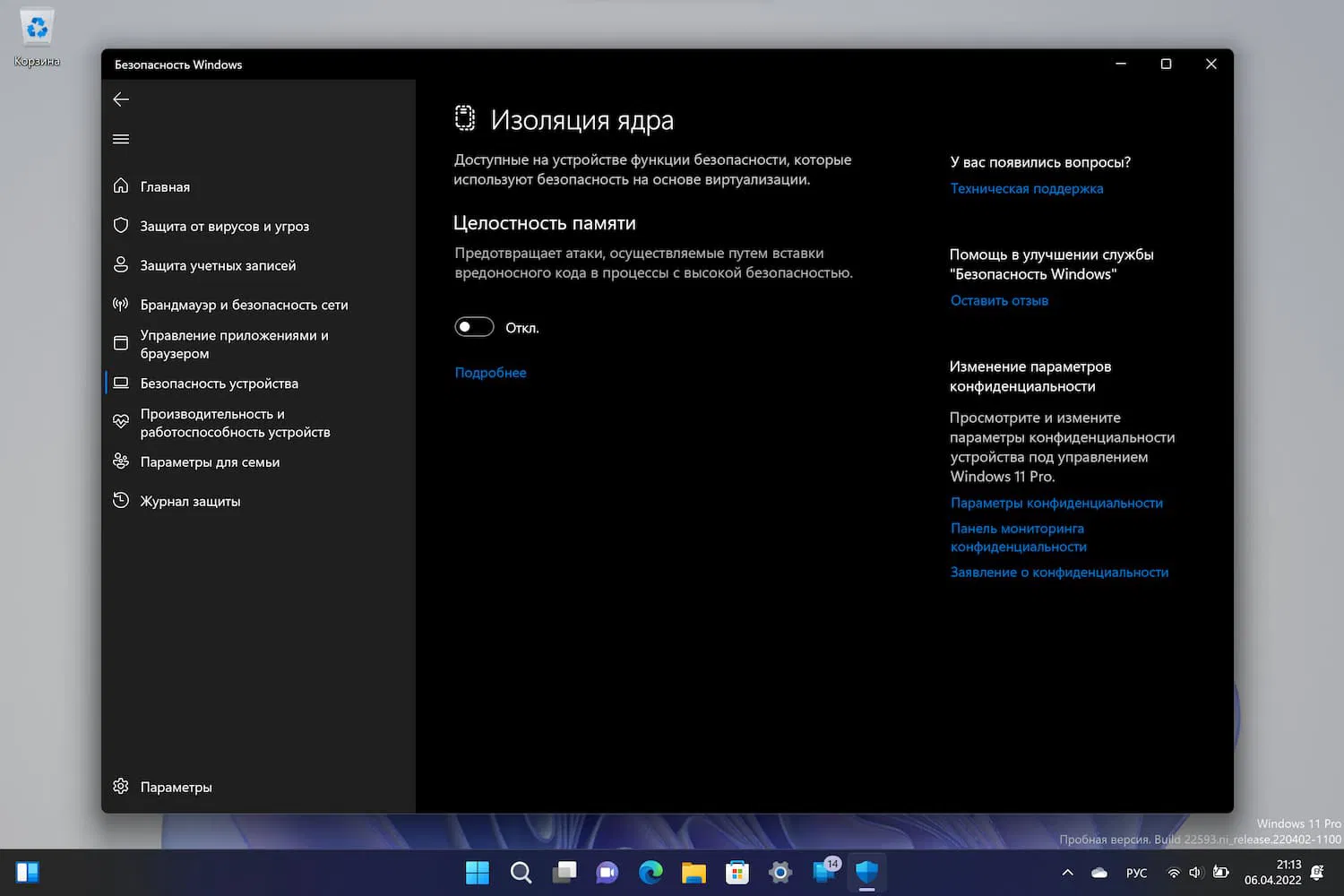Open Управление приложениями и браузером
Screen dimensions: 1344x896
(234, 344)
